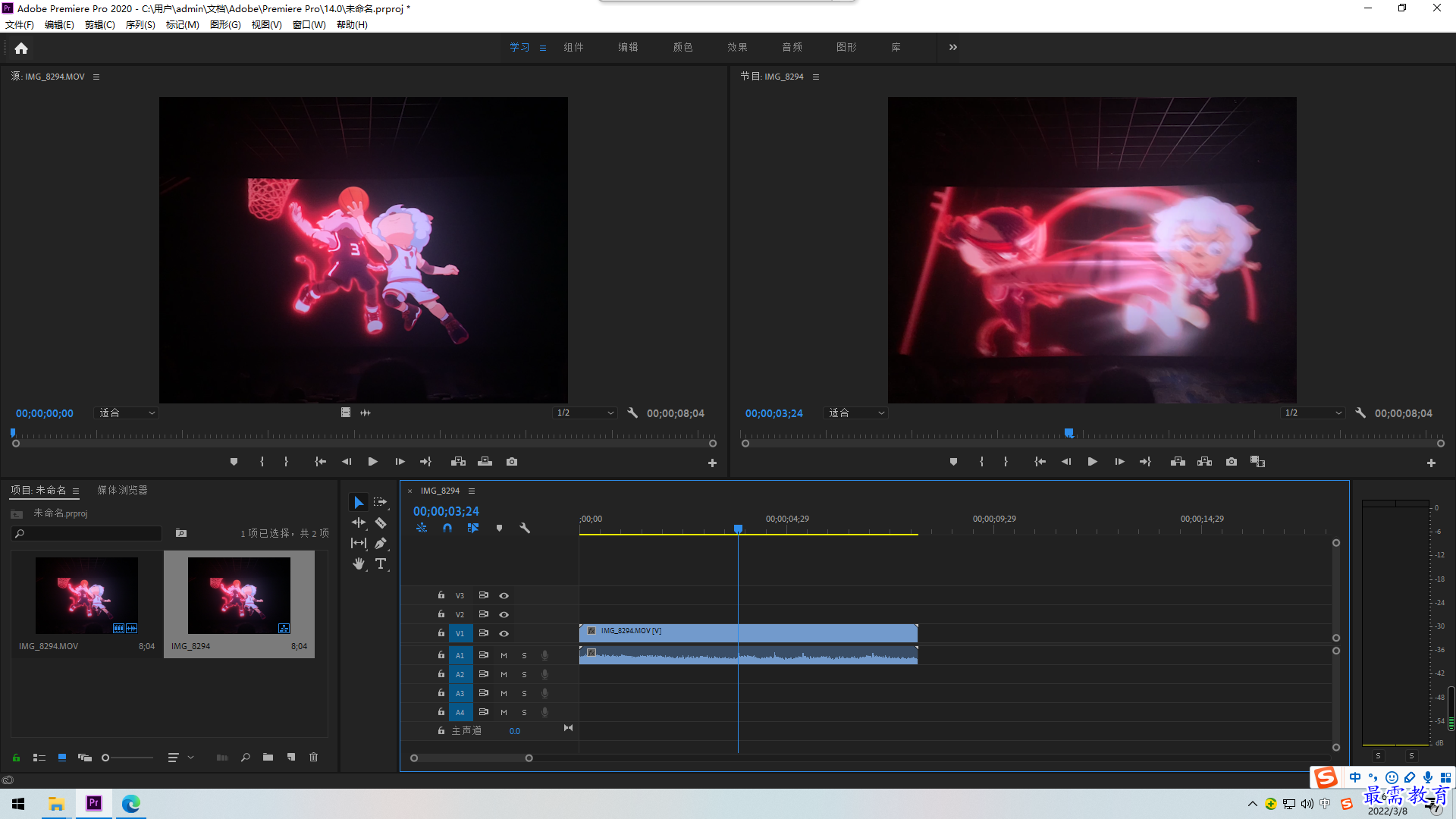
Task: Step forward one frame in Program monitor
Action: 1119,462
